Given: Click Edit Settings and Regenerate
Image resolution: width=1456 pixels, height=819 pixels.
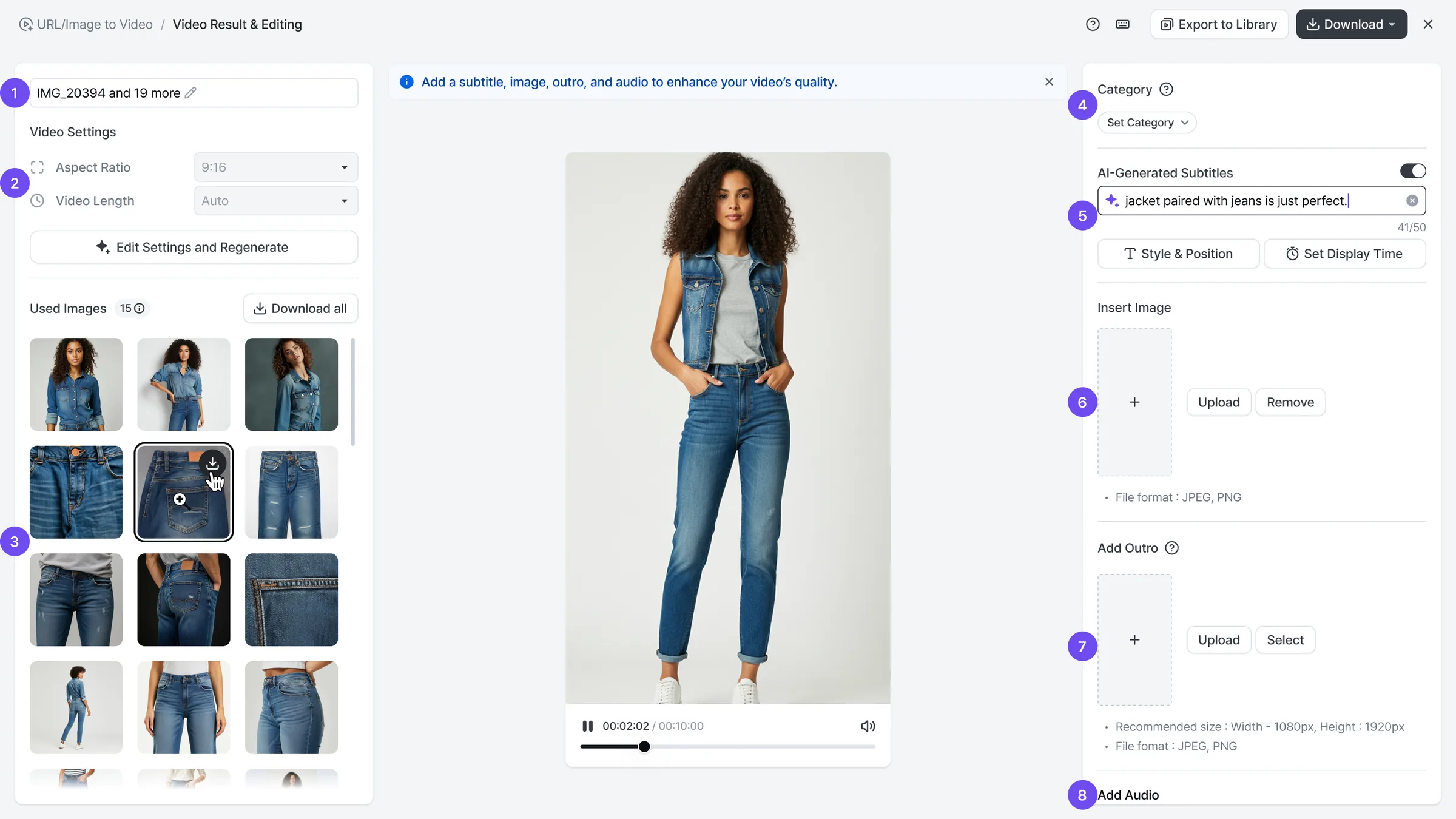Looking at the screenshot, I should 194,248.
